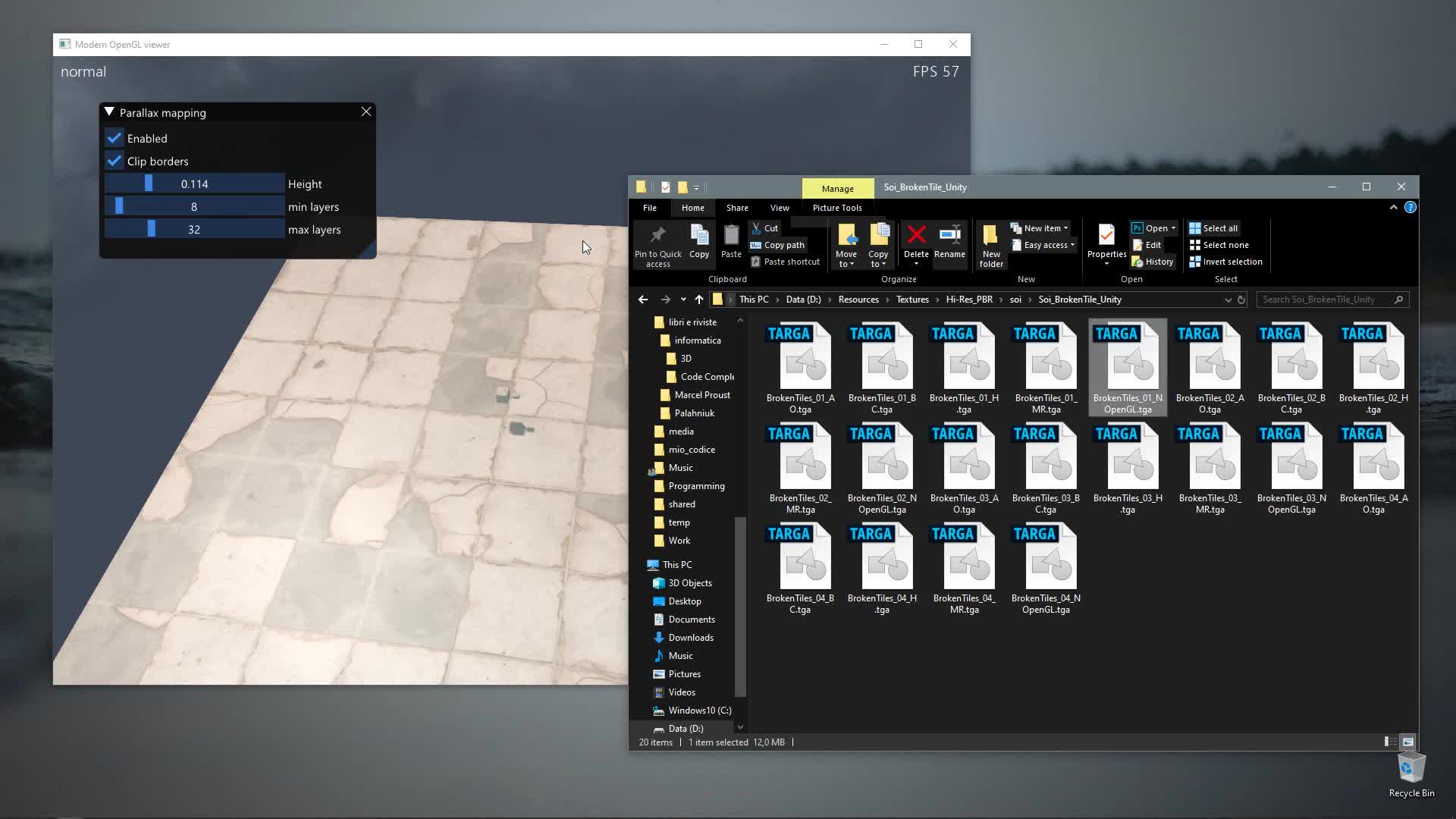Screen dimensions: 1456x819
Task: Click the Copy path icon
Action: [x=777, y=244]
